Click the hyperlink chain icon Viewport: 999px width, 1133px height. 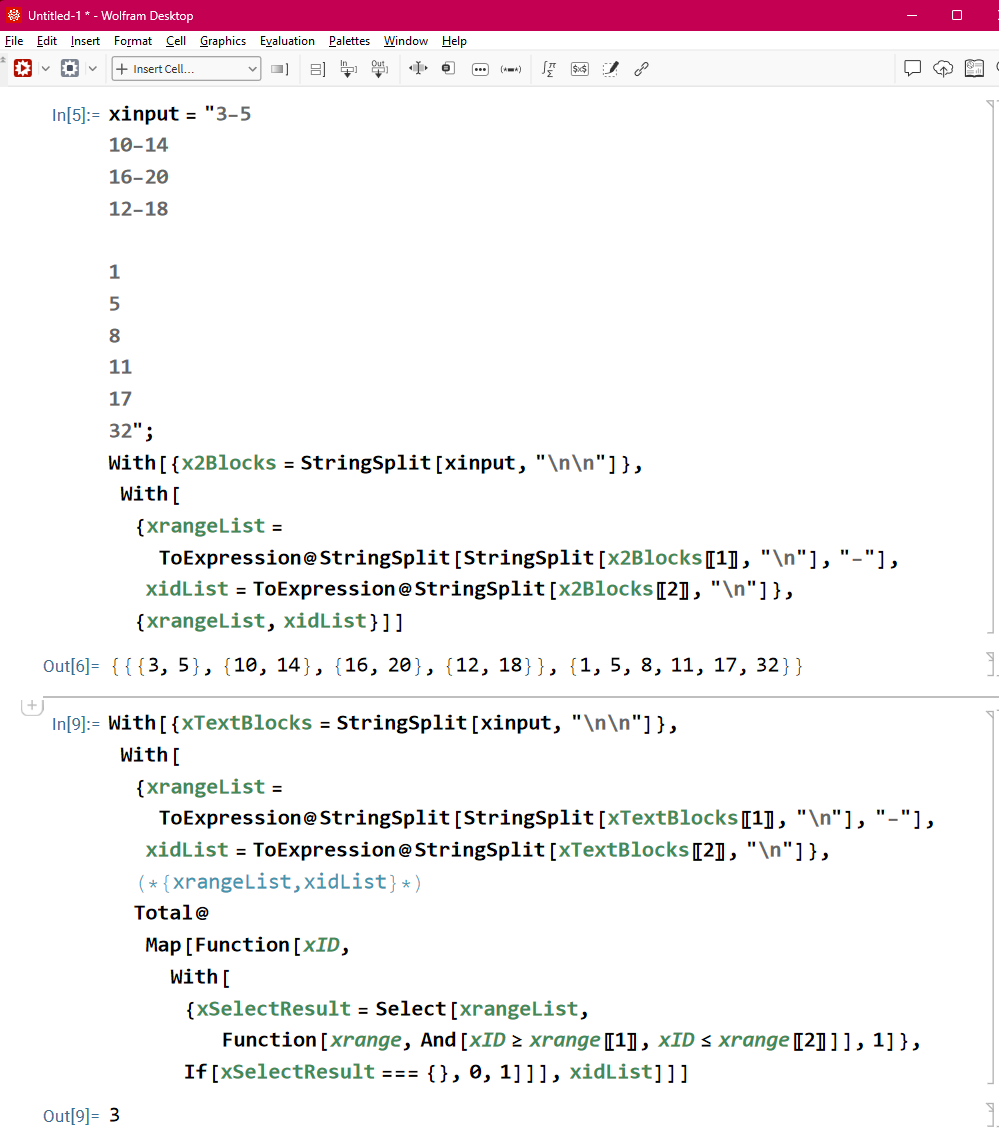point(641,69)
